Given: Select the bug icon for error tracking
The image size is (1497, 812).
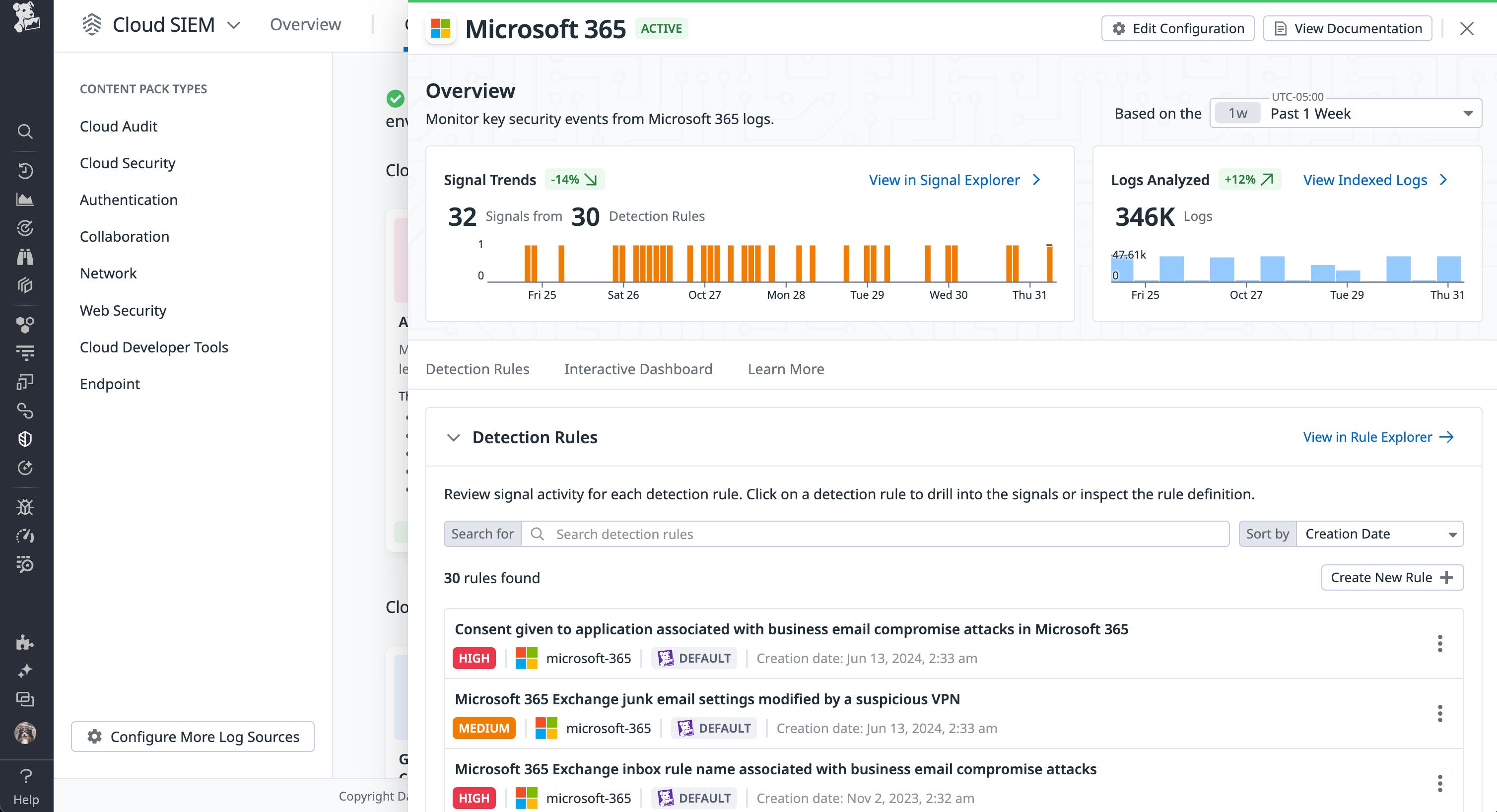Looking at the screenshot, I should coord(26,506).
